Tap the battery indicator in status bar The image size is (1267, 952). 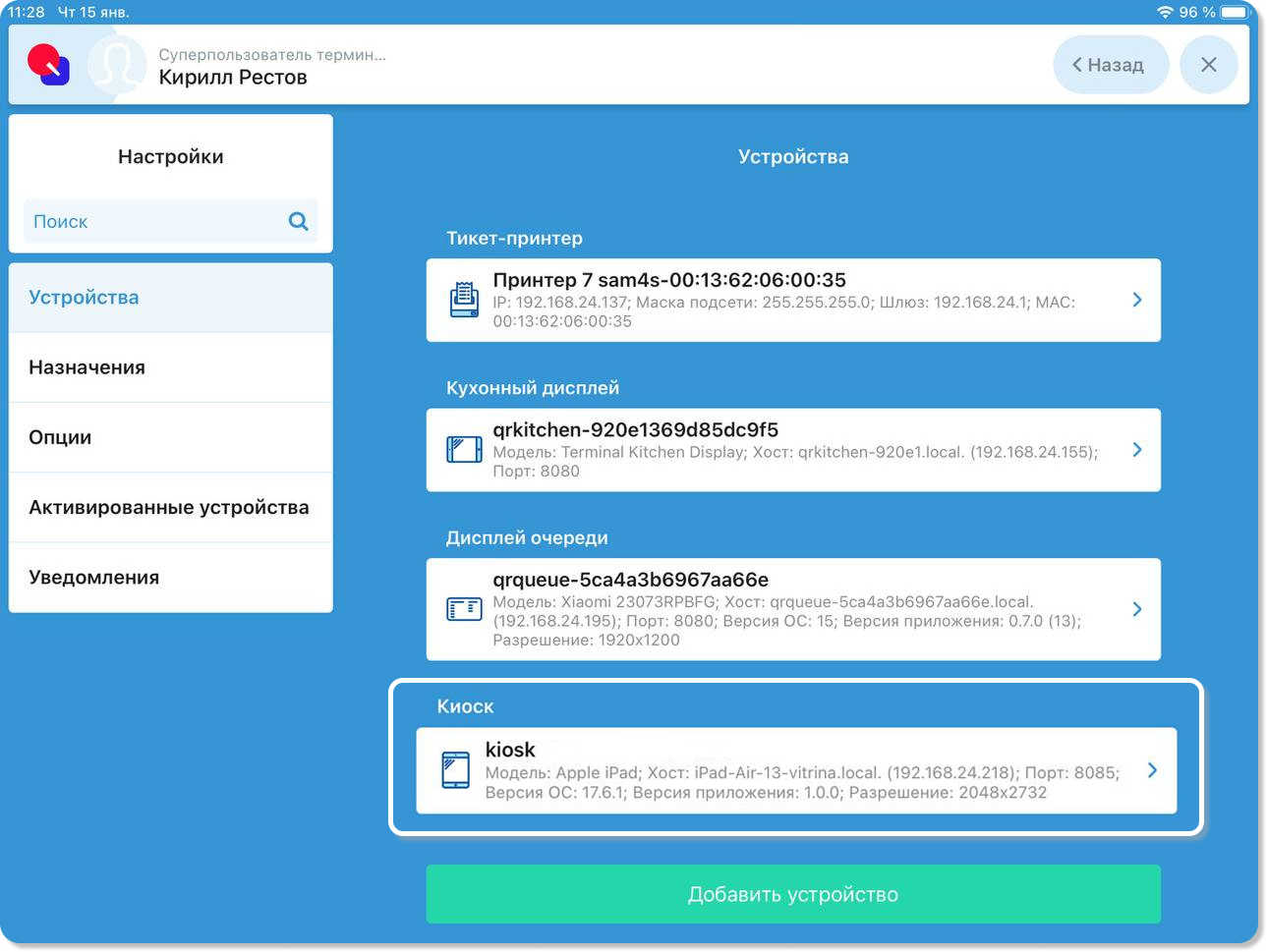1234,12
